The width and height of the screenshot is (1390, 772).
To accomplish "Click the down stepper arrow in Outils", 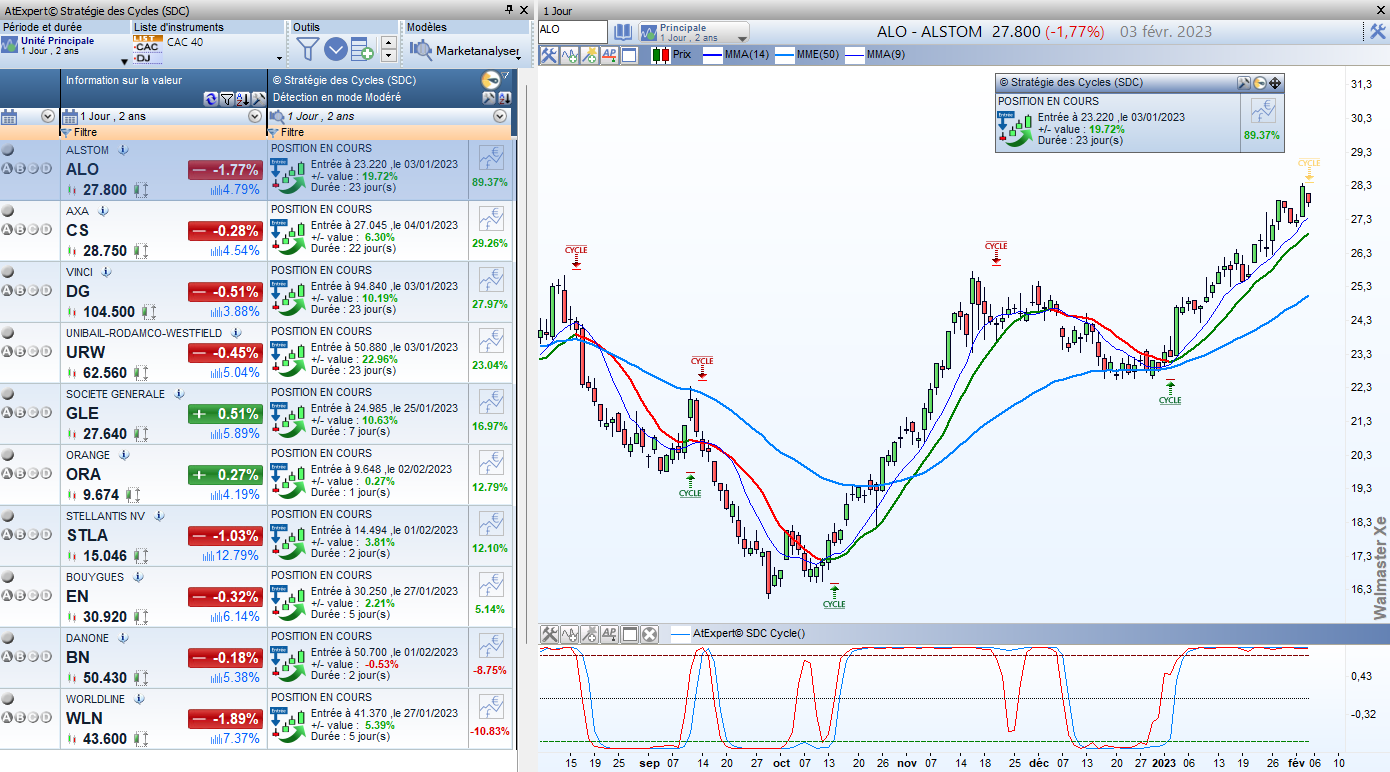I will 388,55.
